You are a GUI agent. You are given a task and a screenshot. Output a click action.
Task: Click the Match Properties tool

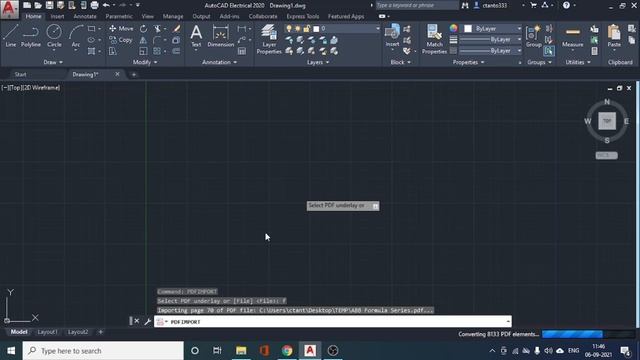click(434, 39)
